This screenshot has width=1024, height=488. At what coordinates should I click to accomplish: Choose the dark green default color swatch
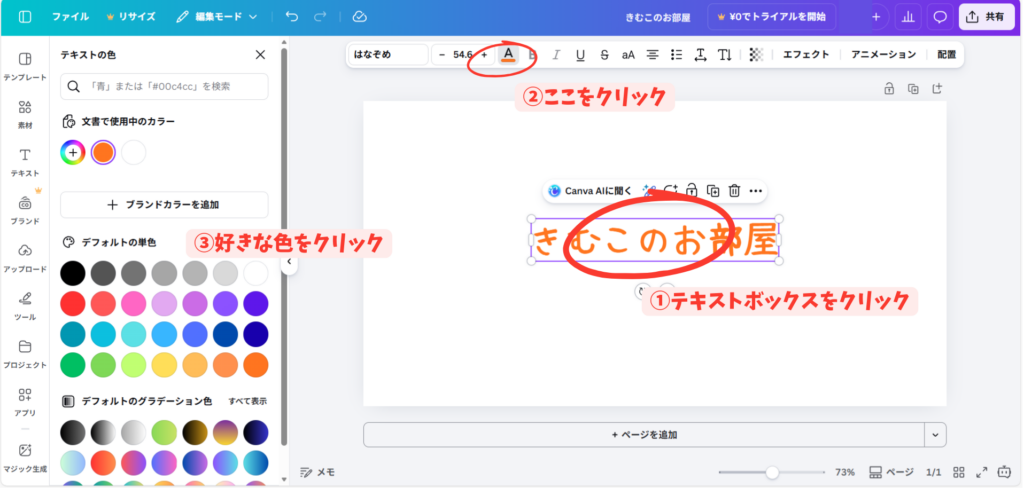[72, 365]
